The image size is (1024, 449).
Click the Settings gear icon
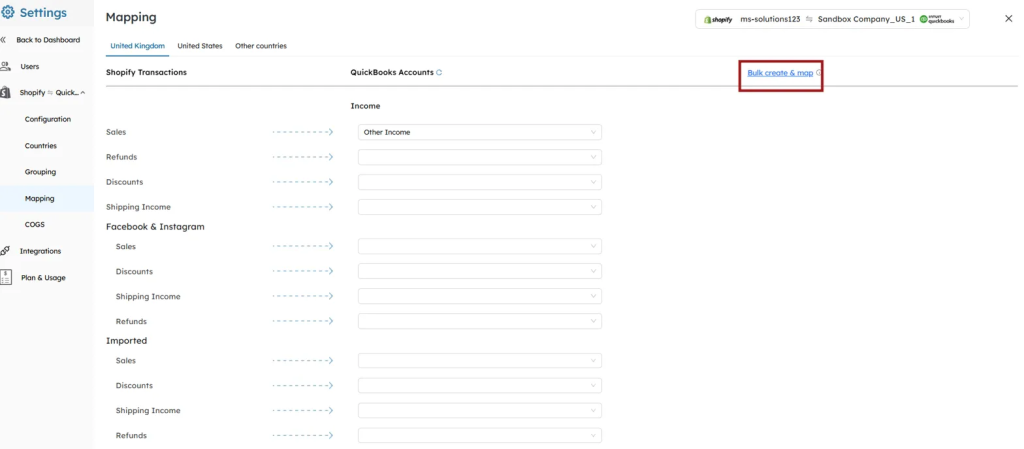[9, 13]
